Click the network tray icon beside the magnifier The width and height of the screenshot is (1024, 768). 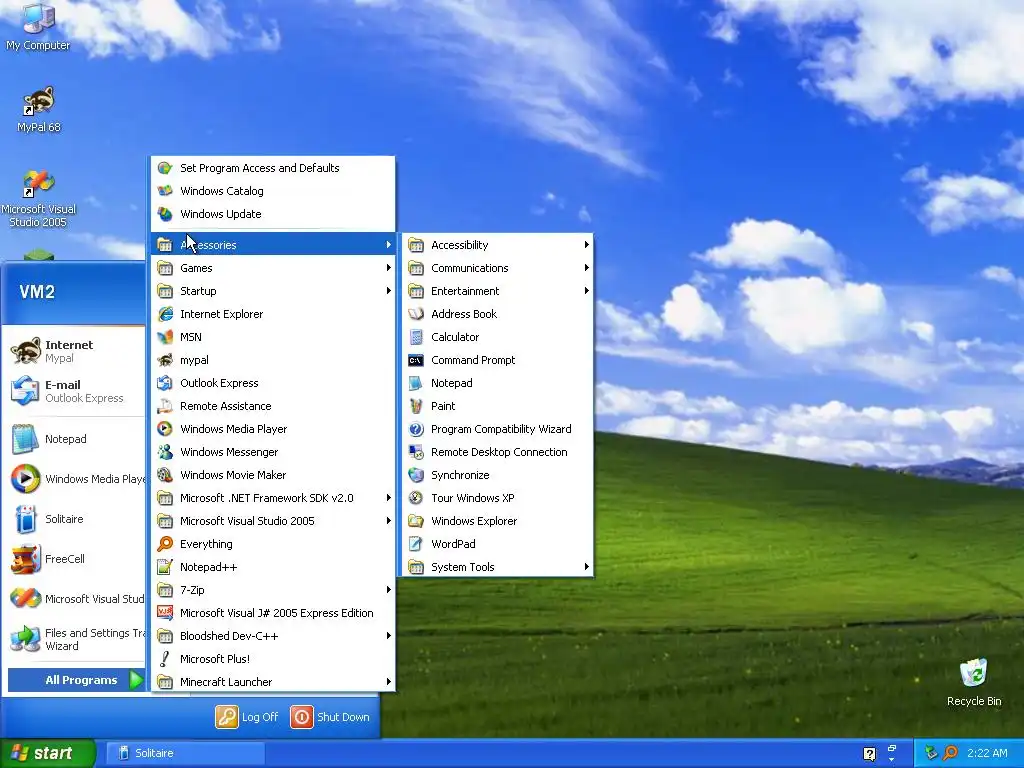tap(931, 753)
